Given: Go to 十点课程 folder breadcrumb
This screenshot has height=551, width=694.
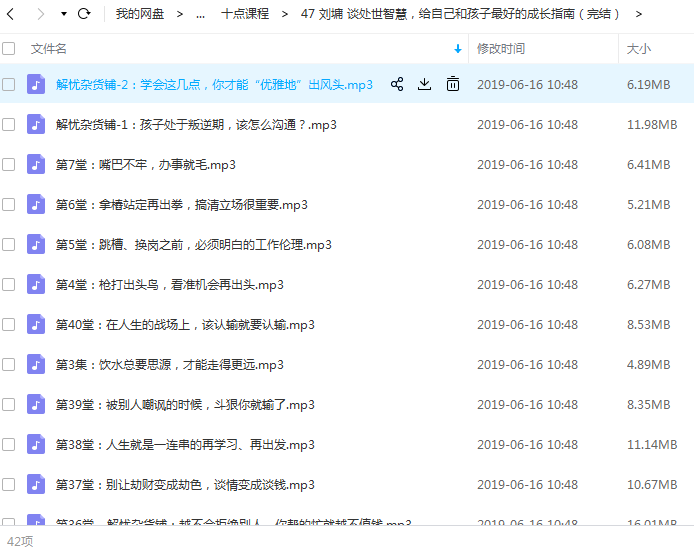Looking at the screenshot, I should click(245, 14).
